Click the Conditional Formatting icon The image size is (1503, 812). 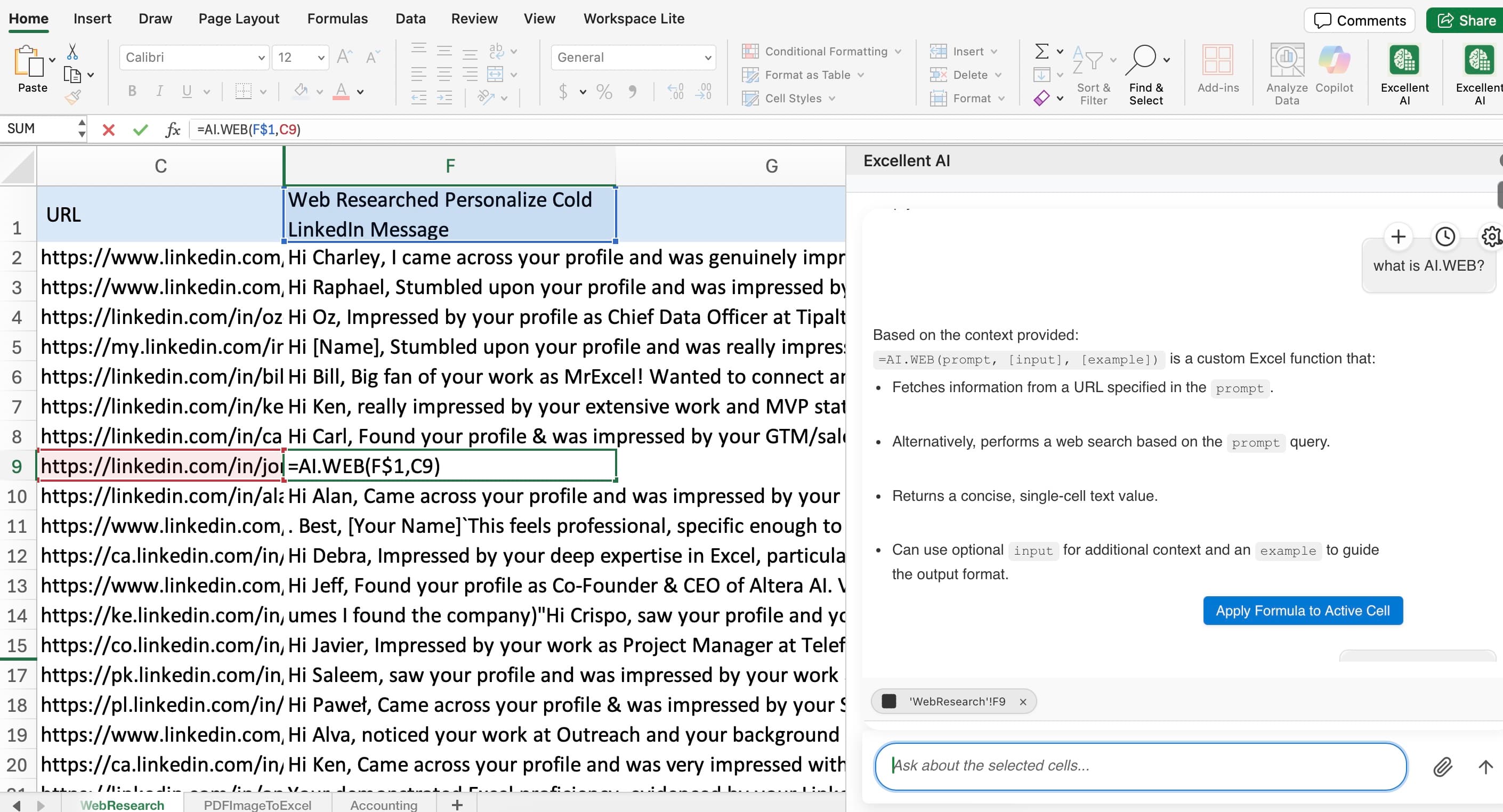tap(750, 51)
